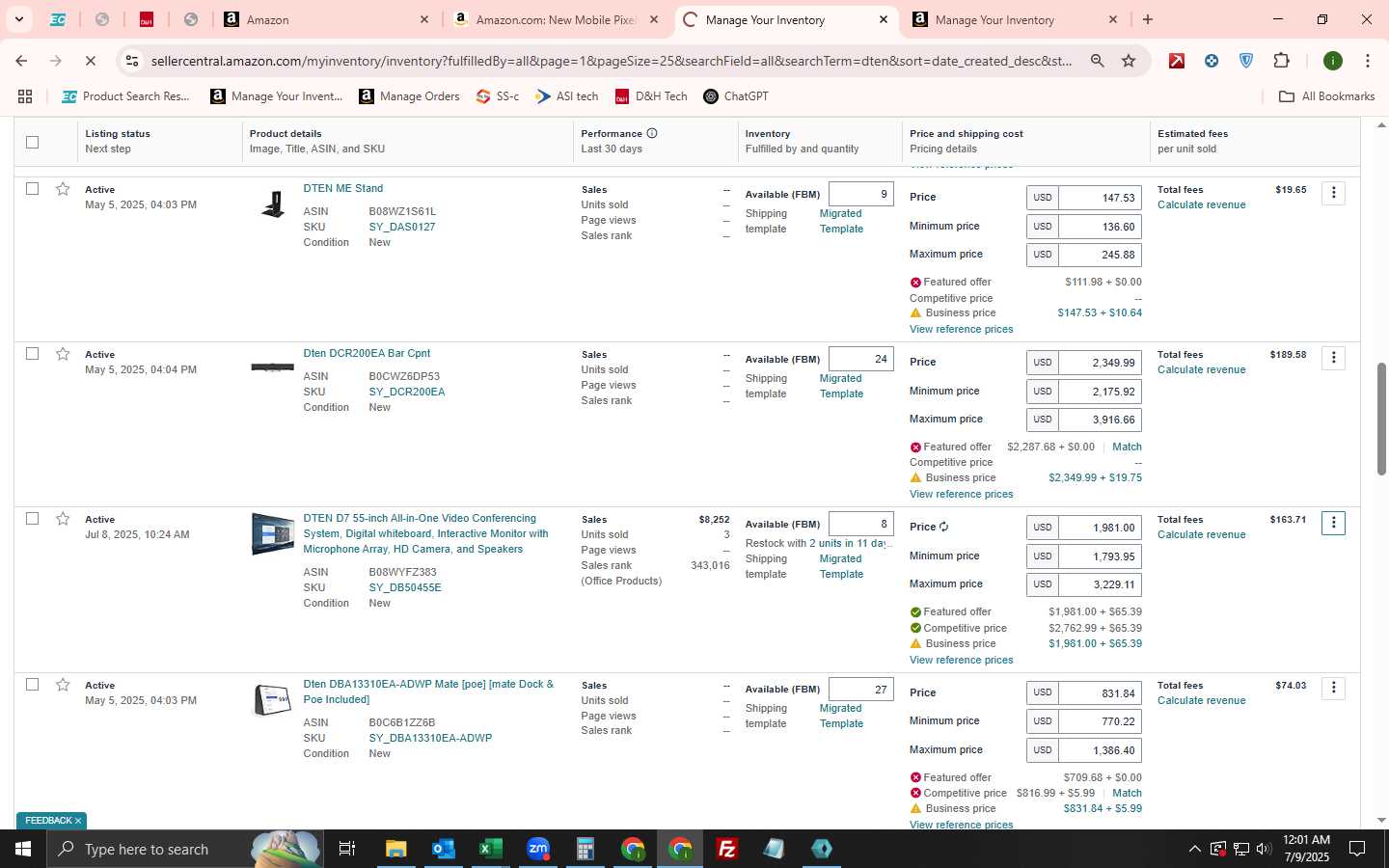Viewport: 1389px width, 868px height.
Task: Open the Chrome profile avatar
Action: coord(1333,61)
